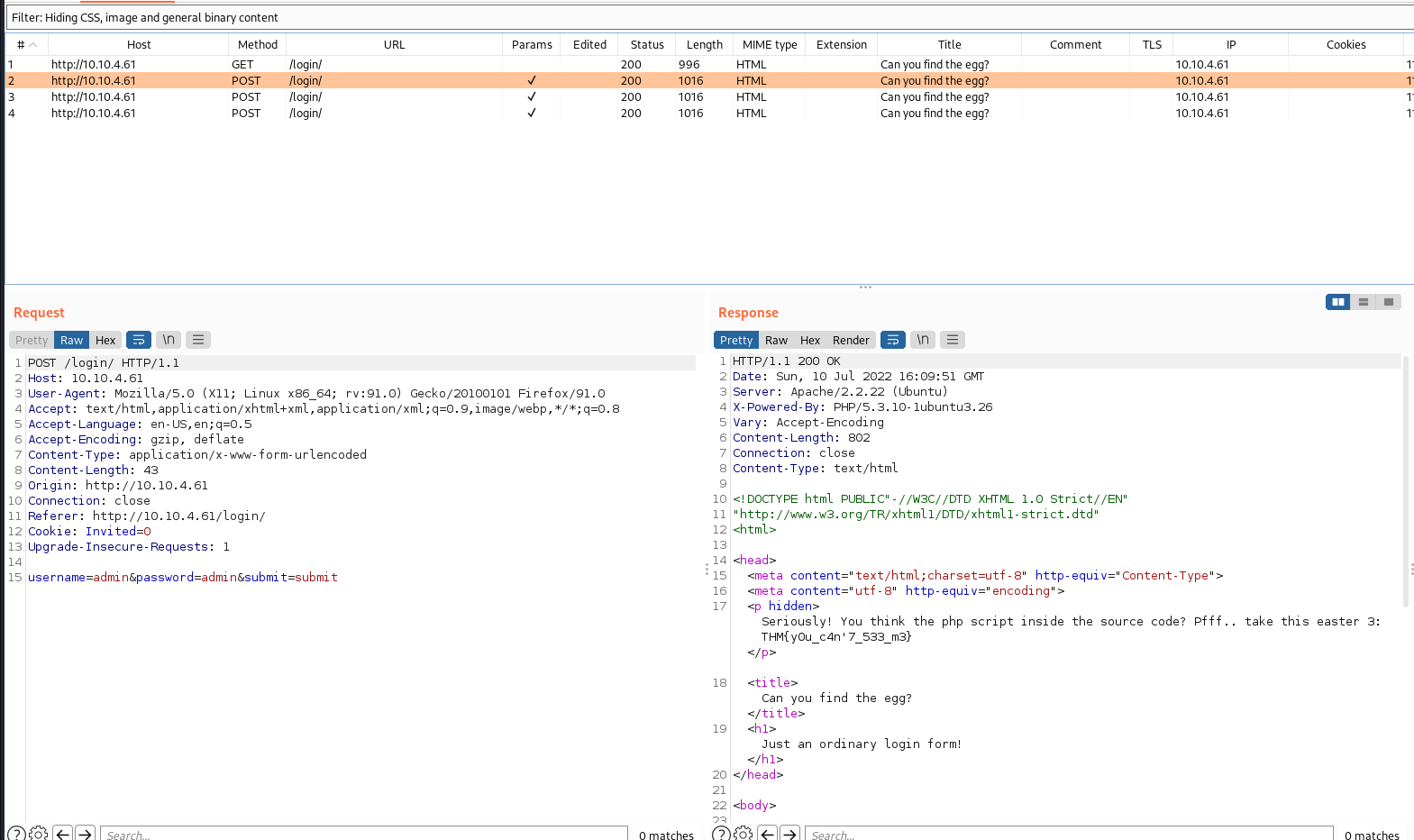Image resolution: width=1414 pixels, height=840 pixels.
Task: Go to previous Response search match
Action: (x=768, y=834)
